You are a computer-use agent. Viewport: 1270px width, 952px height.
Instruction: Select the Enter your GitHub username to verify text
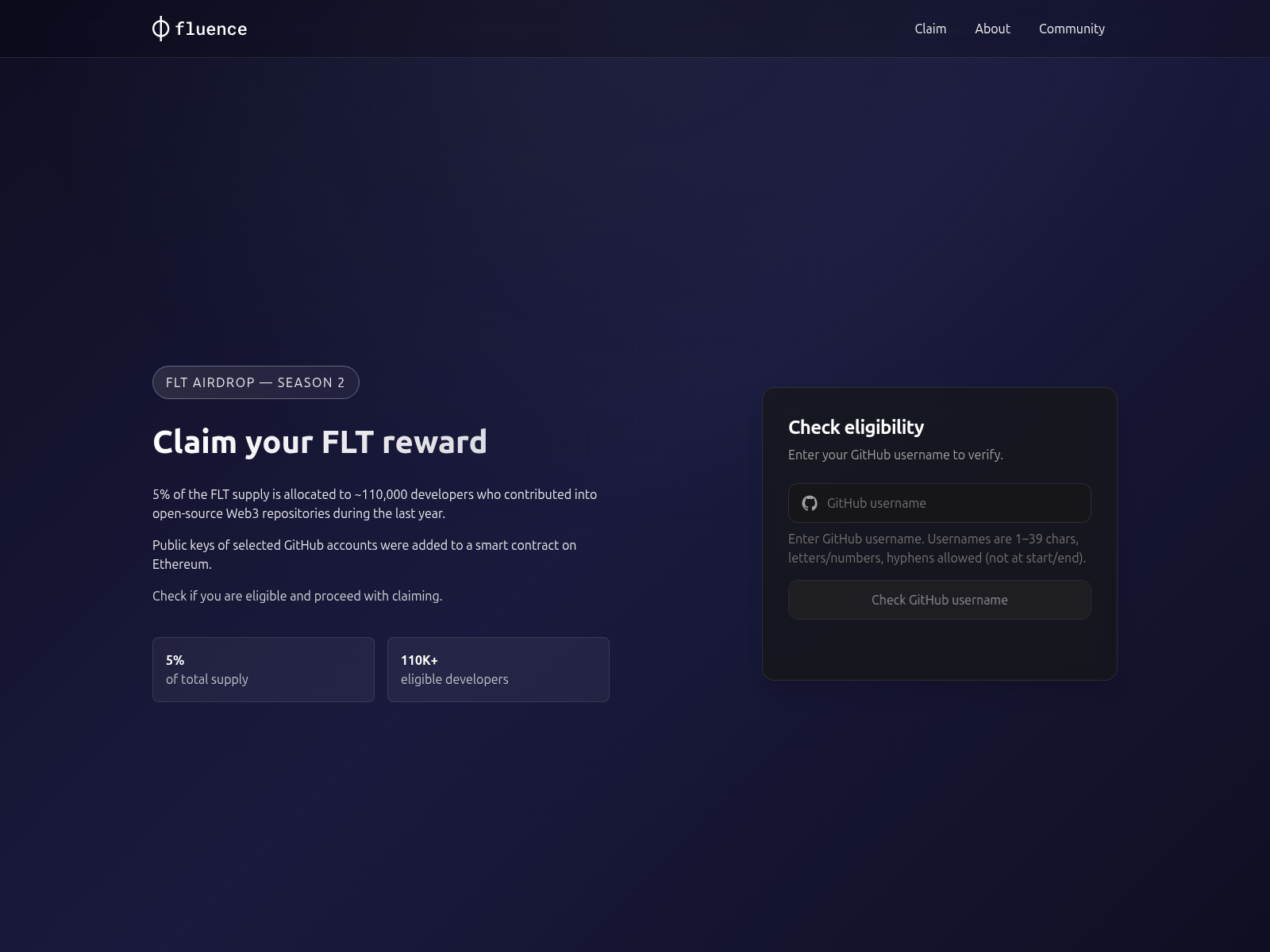(x=895, y=455)
